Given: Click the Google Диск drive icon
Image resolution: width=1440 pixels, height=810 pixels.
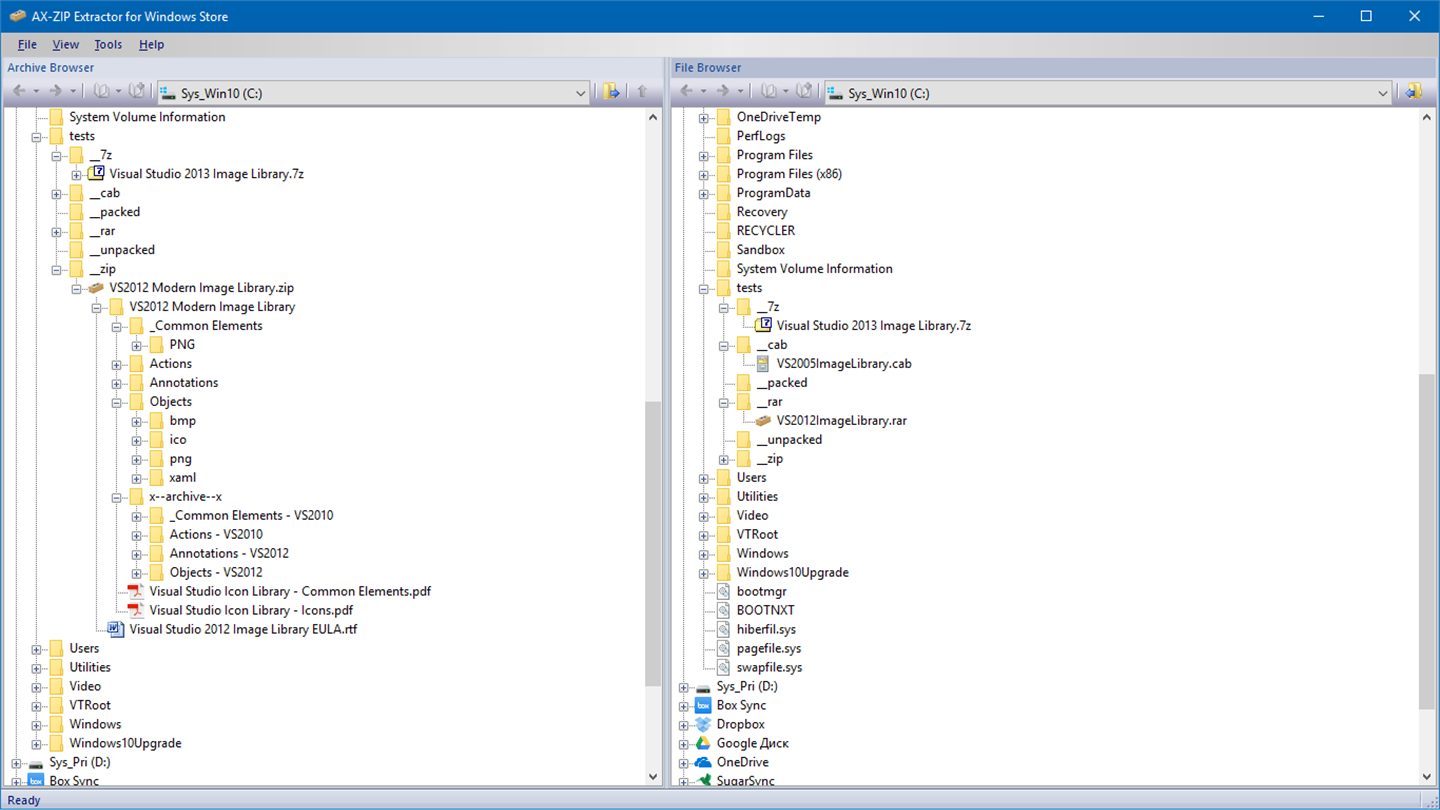Looking at the screenshot, I should (703, 743).
